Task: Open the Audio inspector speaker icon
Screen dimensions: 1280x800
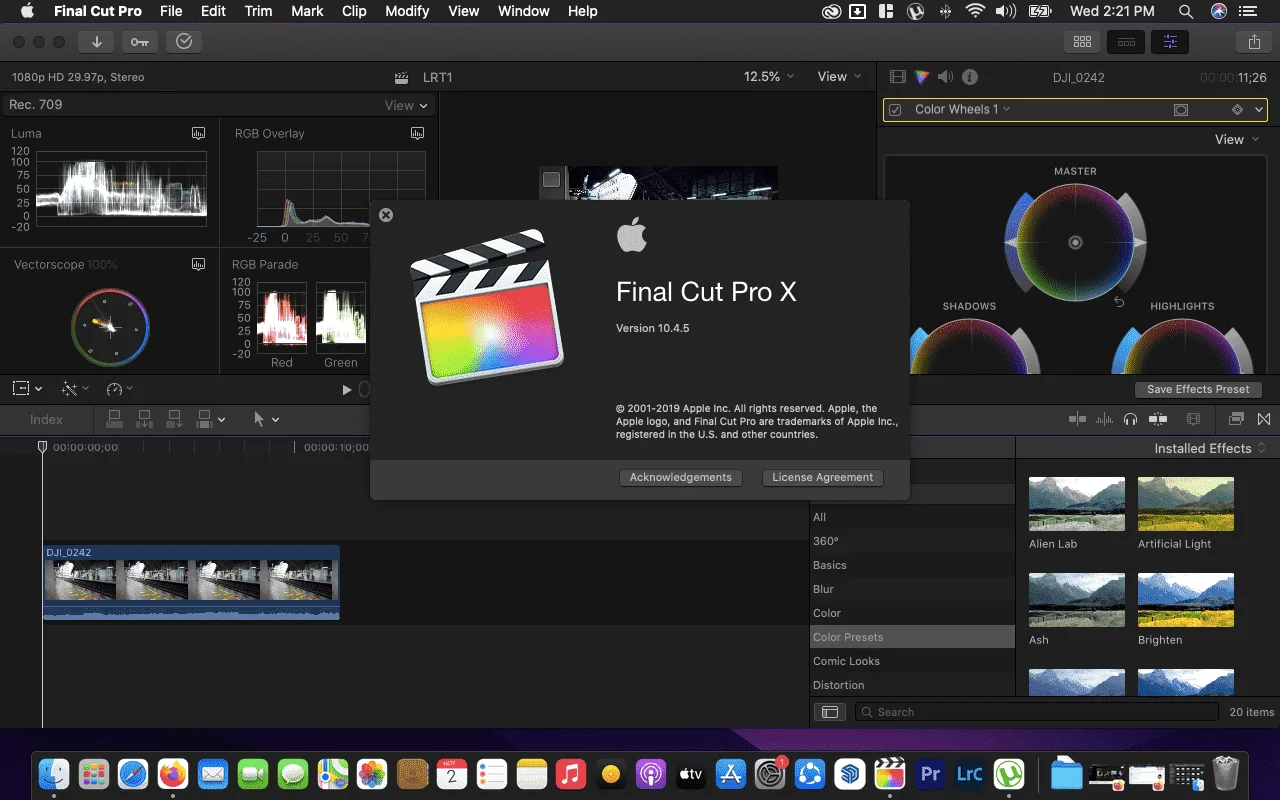Action: coord(946,77)
